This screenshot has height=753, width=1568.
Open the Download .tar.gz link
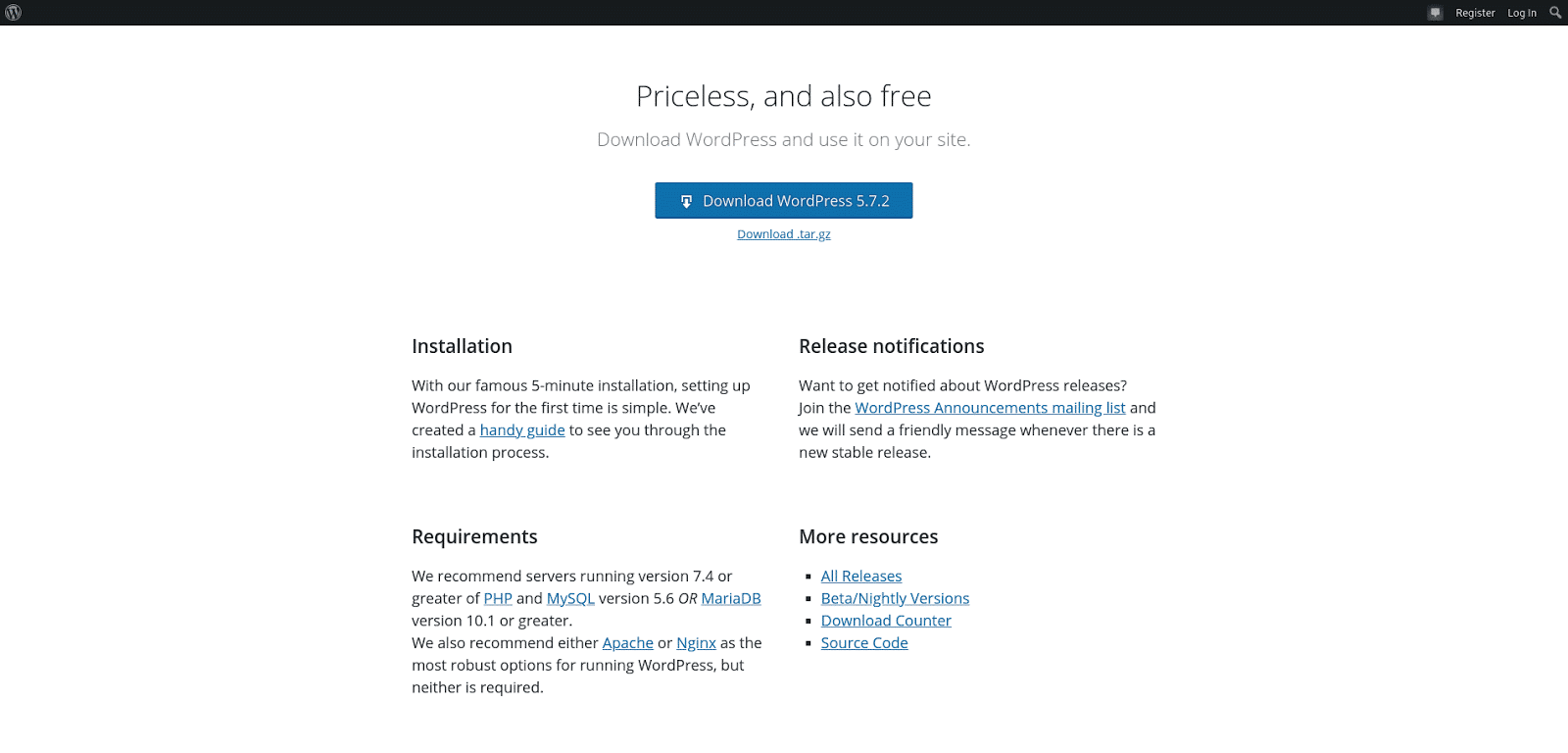pos(783,233)
